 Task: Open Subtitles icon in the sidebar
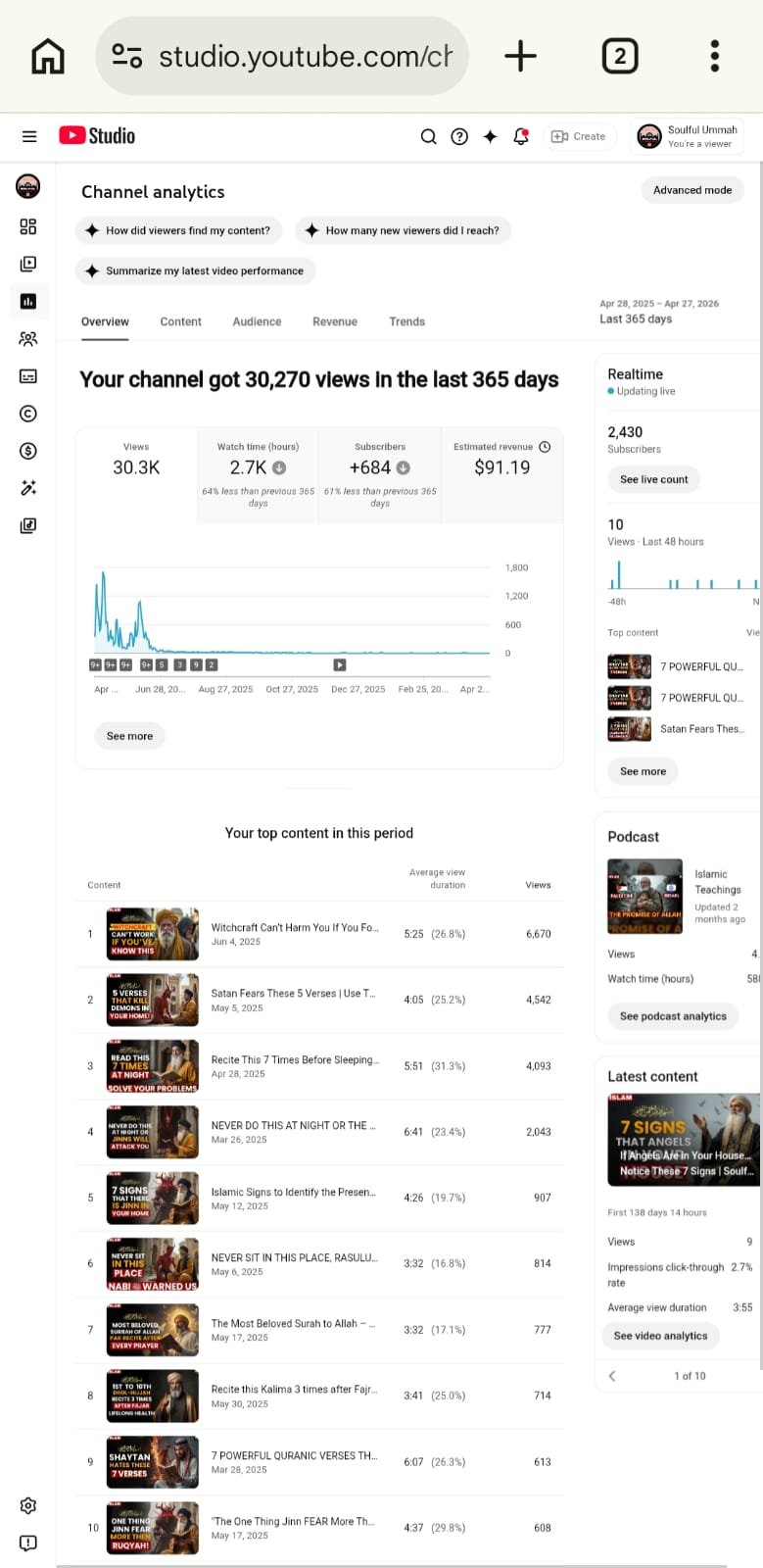(x=28, y=376)
